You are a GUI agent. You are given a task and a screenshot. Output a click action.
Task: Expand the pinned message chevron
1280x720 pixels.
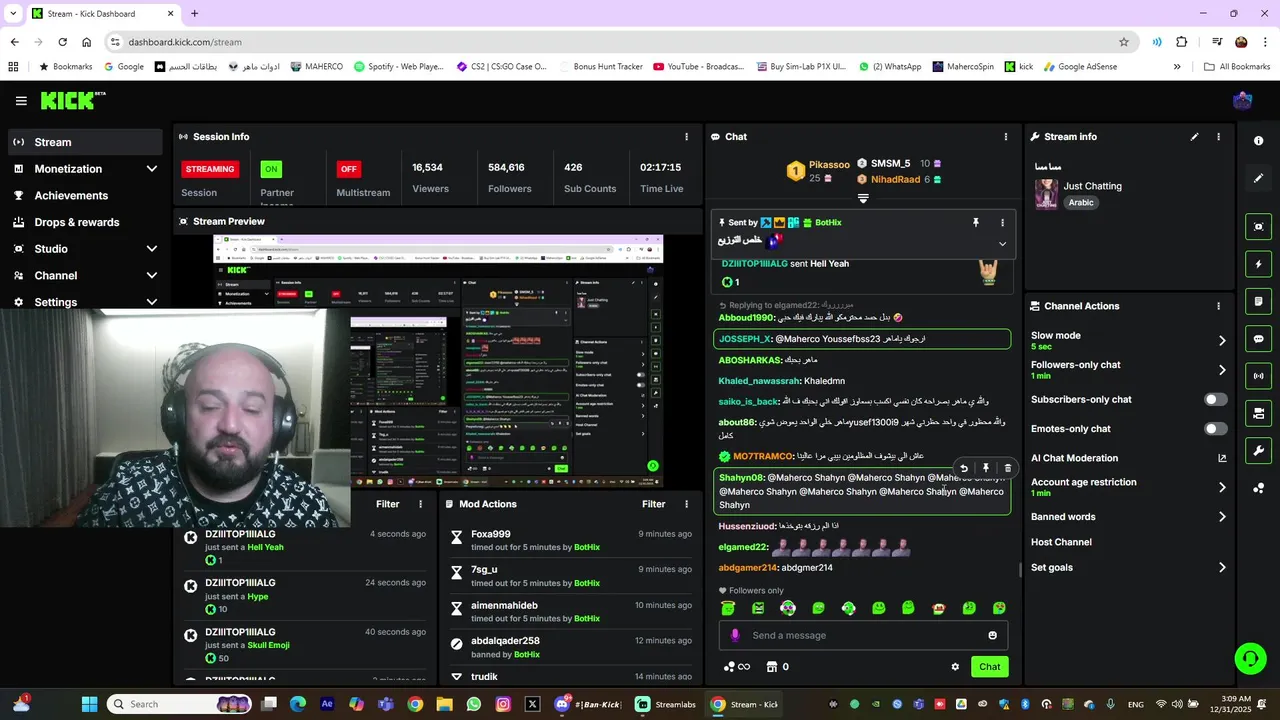point(1002,244)
